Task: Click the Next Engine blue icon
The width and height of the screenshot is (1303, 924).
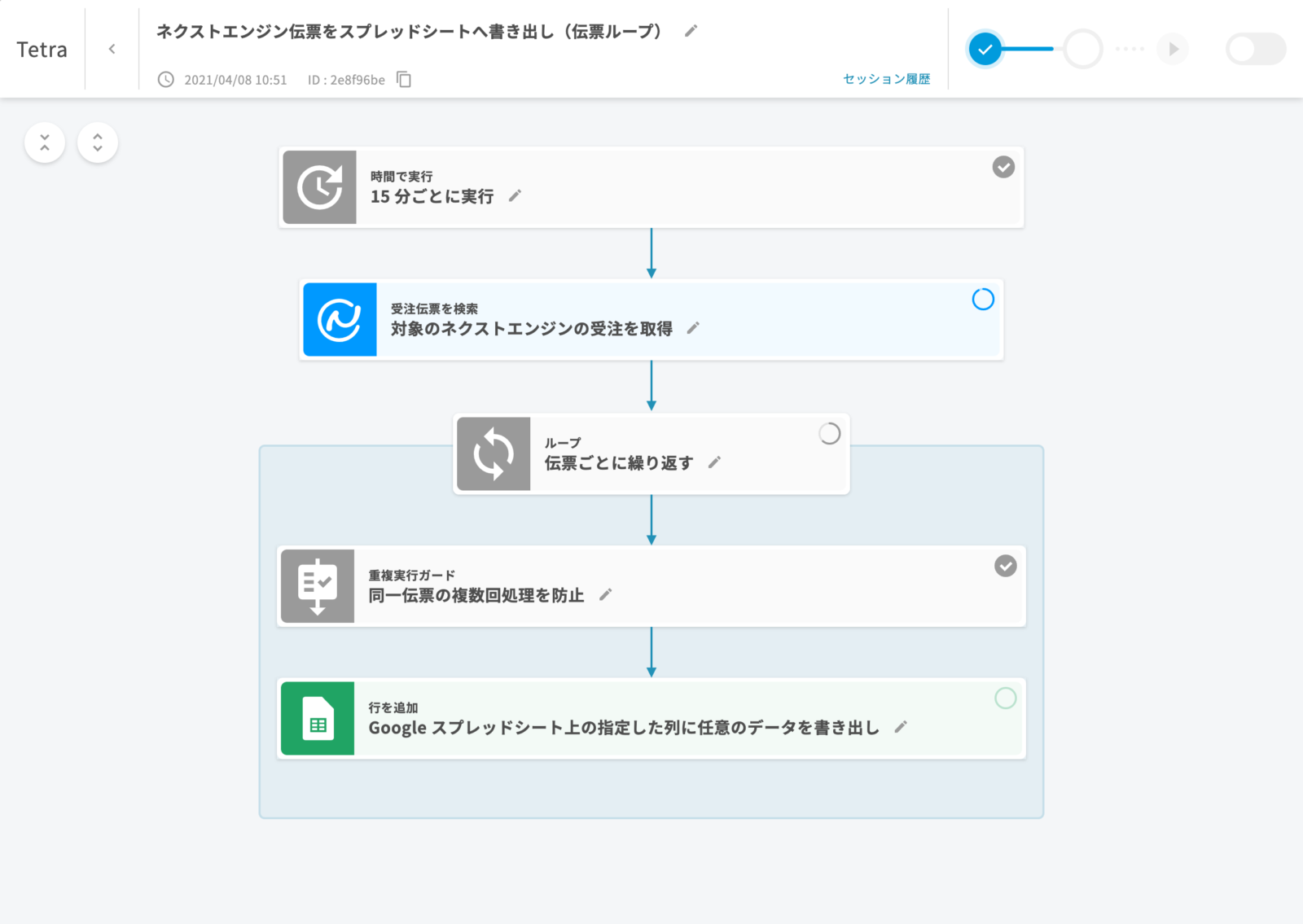Action: pos(340,319)
